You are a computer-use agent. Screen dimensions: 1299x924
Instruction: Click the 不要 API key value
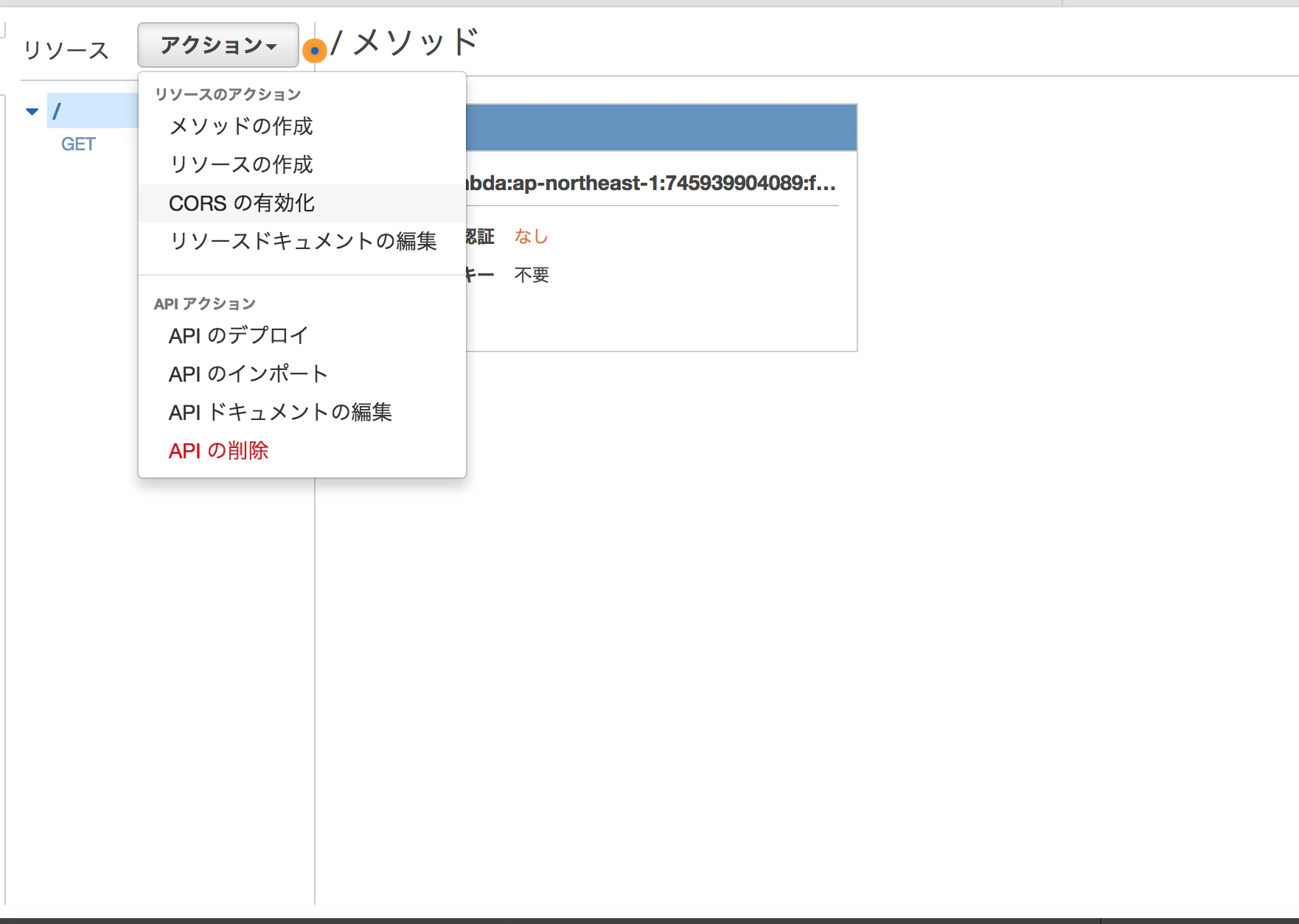tap(532, 275)
